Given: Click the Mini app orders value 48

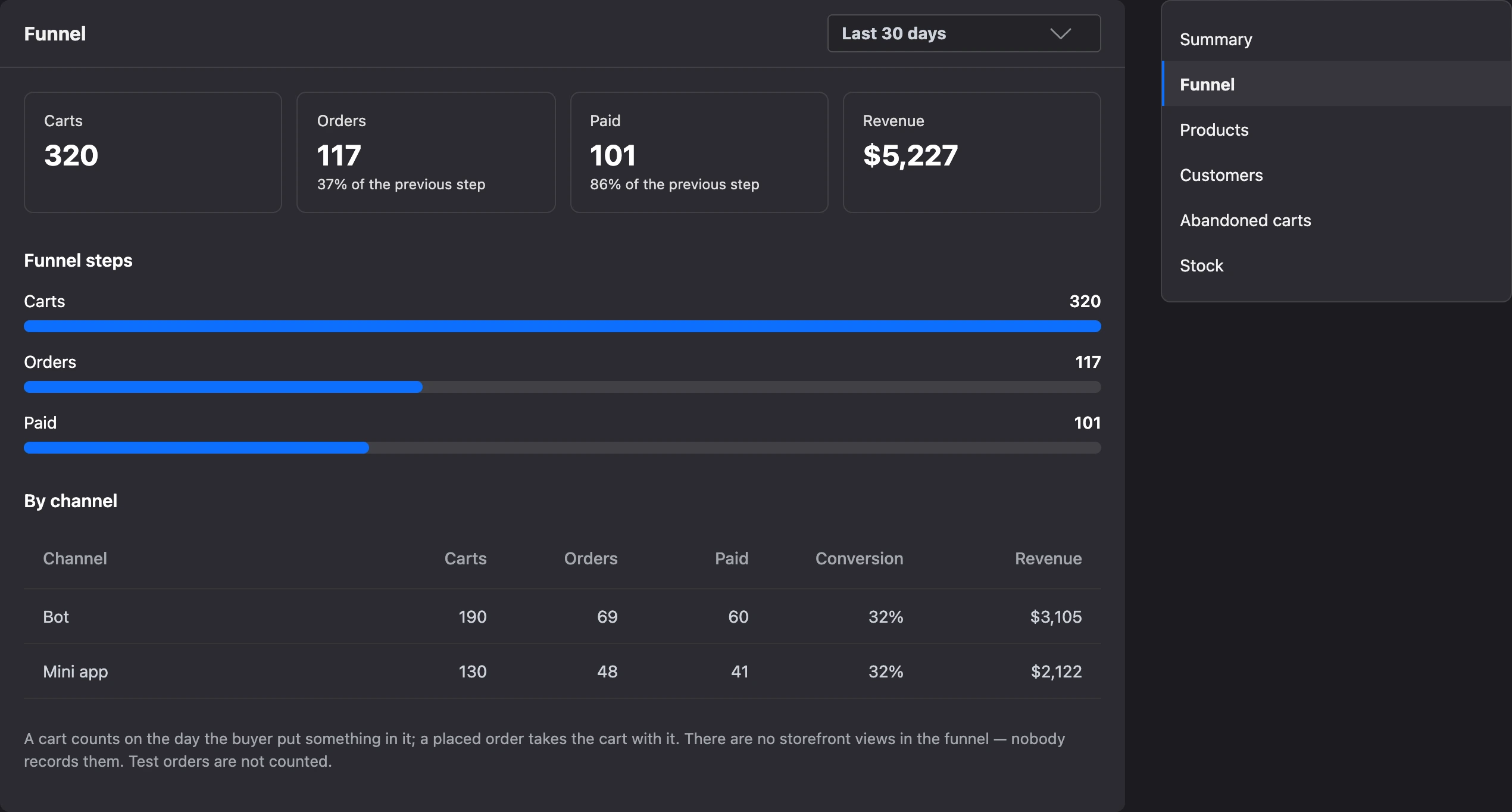Looking at the screenshot, I should 607,672.
